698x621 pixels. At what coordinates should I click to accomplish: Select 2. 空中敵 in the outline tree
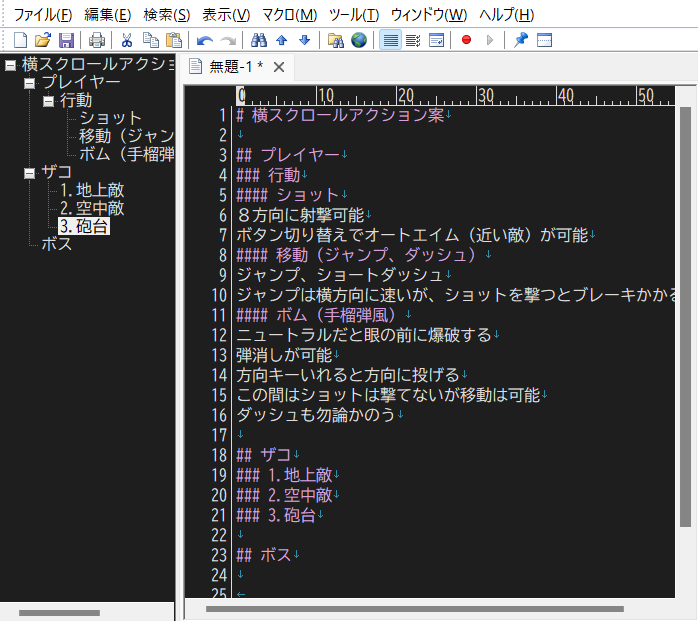91,209
